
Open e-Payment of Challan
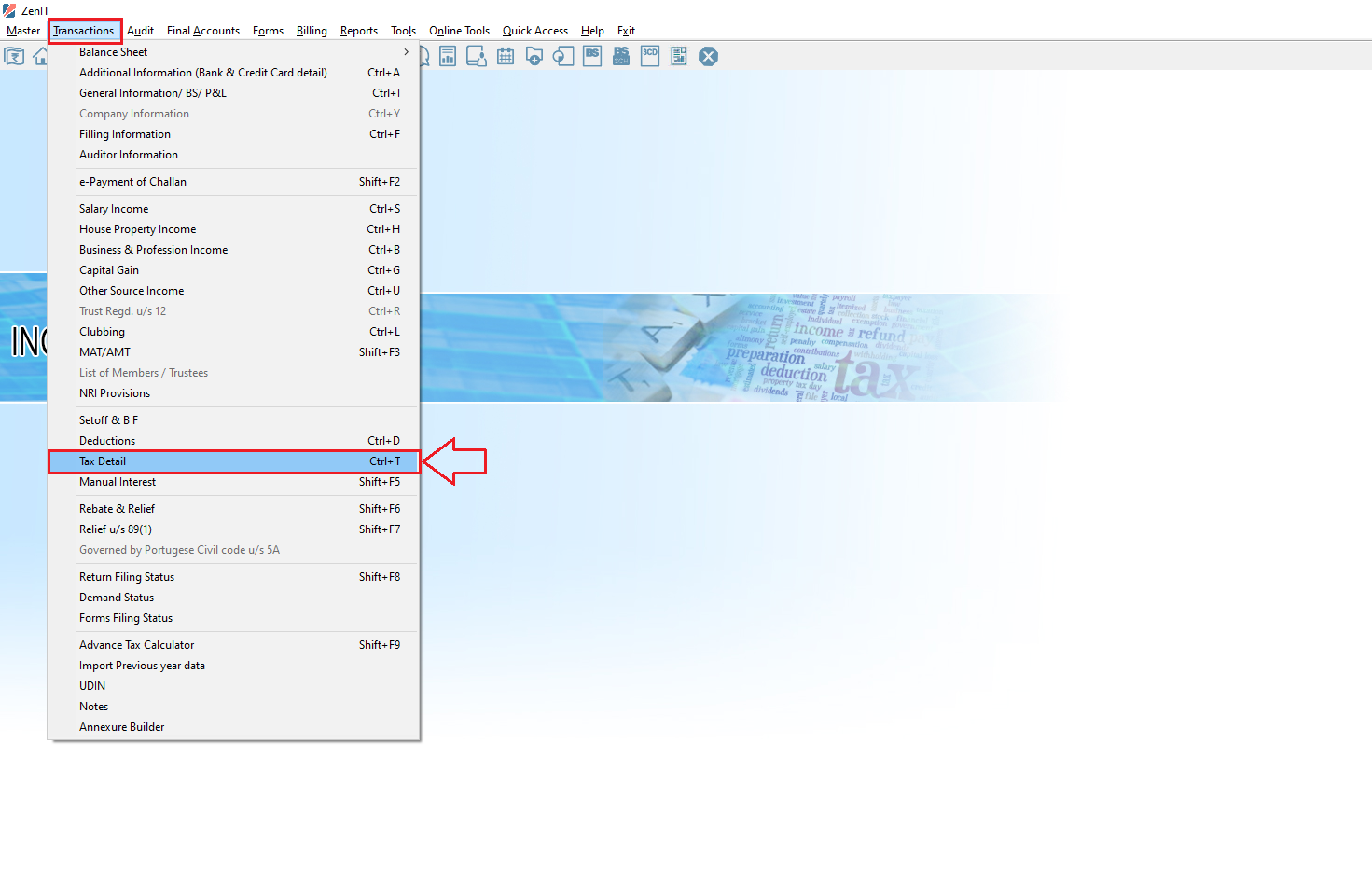click(233, 182)
